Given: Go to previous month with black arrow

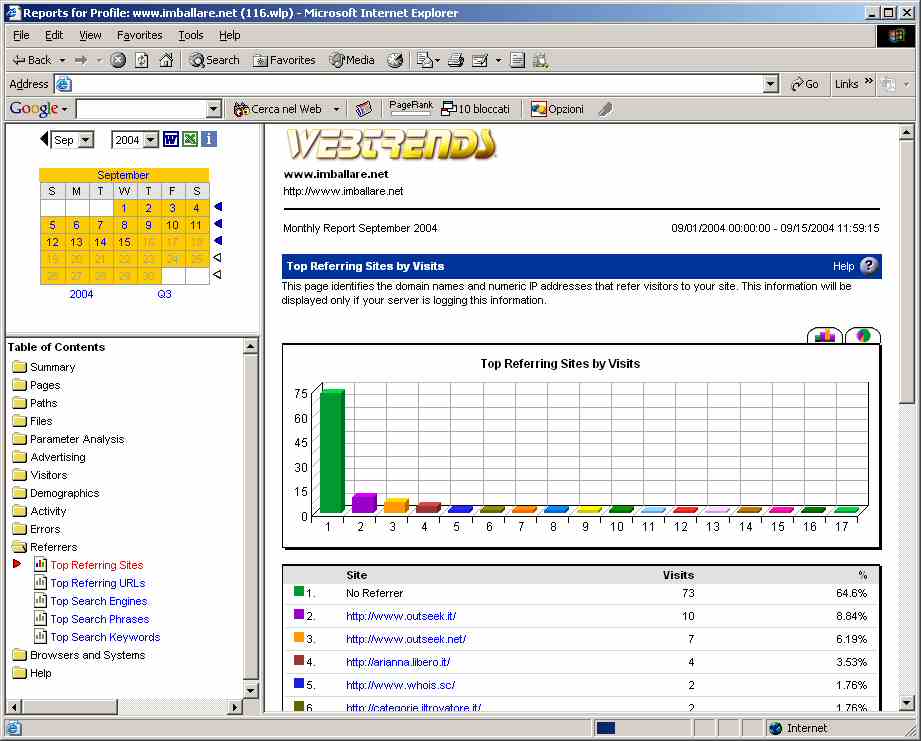Looking at the screenshot, I should (44, 139).
